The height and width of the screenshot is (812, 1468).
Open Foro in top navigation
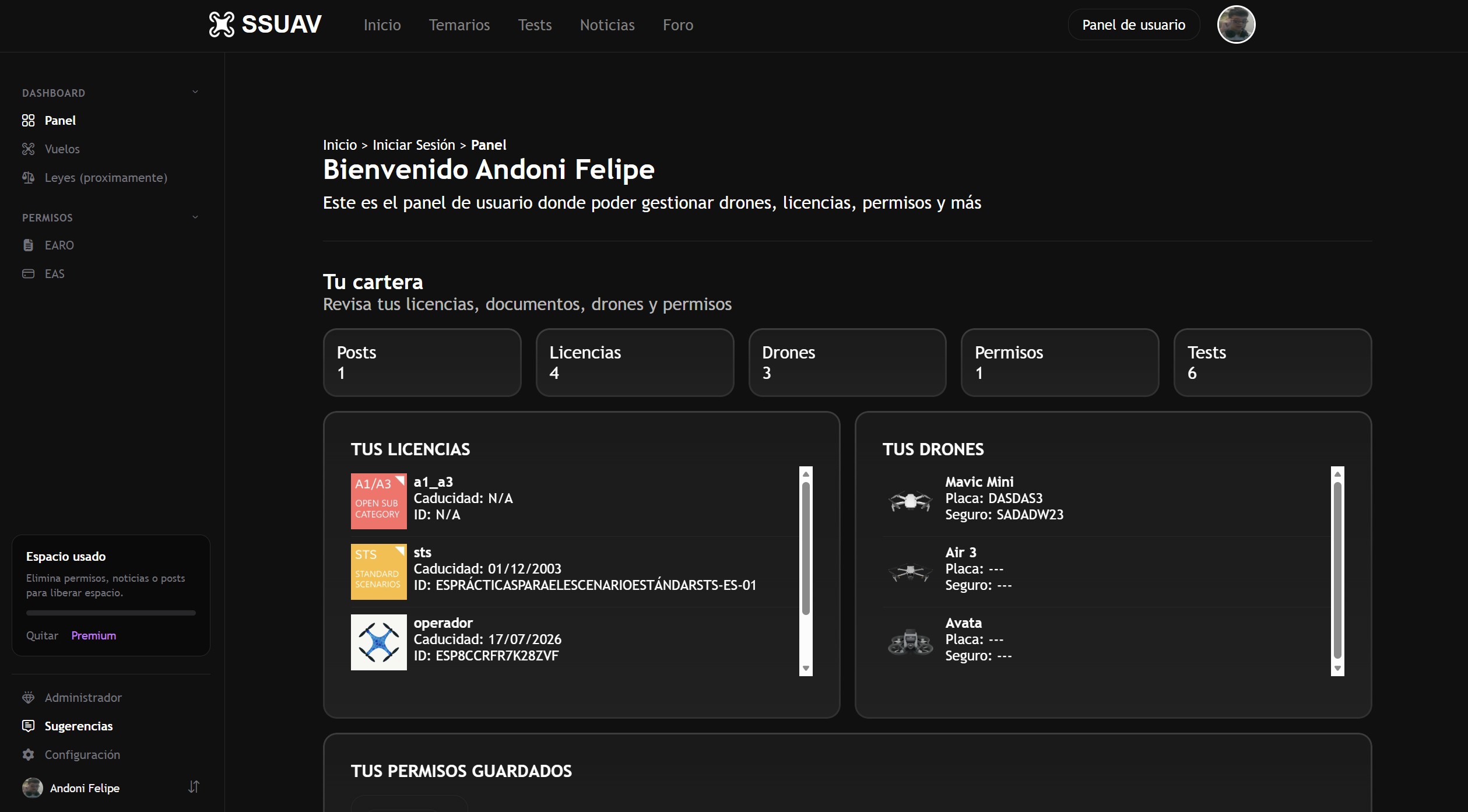(677, 25)
